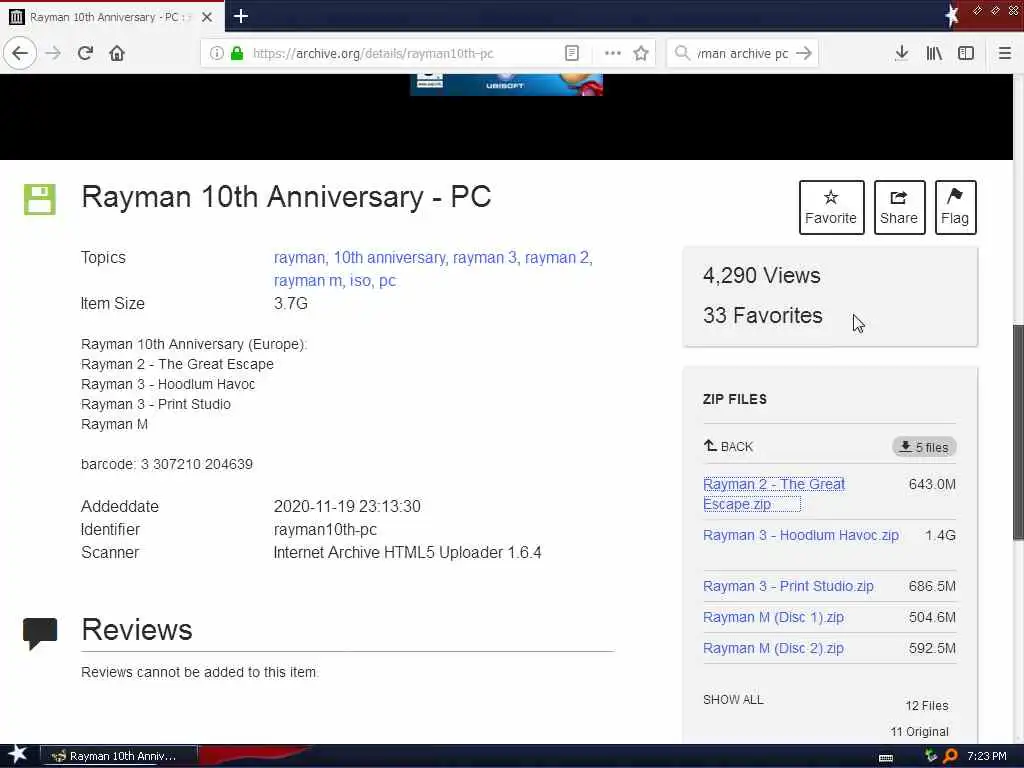The image size is (1024, 768).
Task: Click the Reviews speech bubble icon
Action: coord(40,633)
